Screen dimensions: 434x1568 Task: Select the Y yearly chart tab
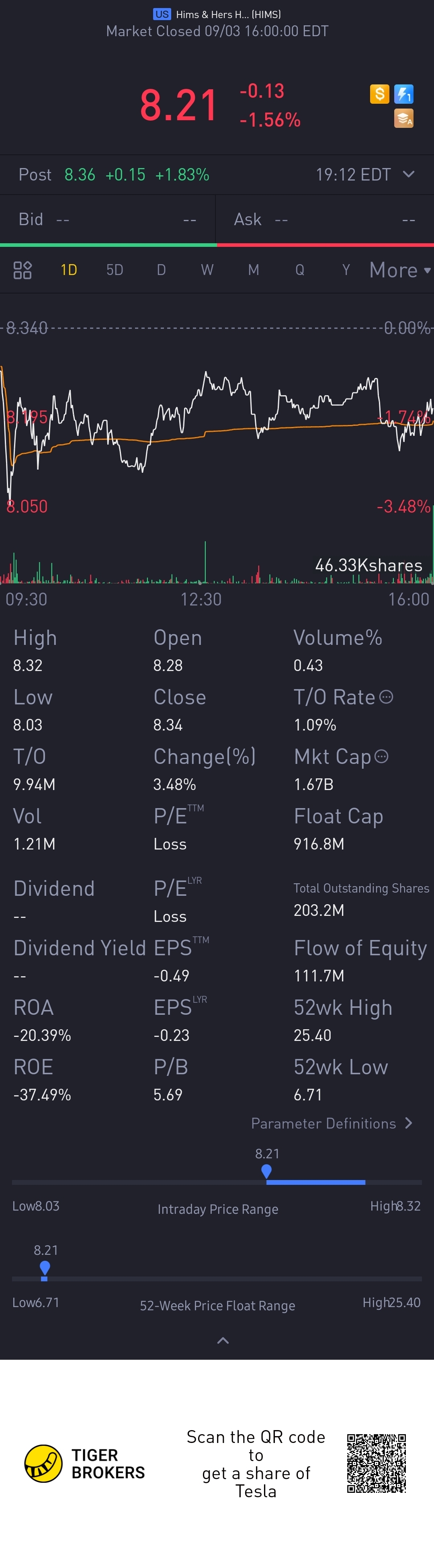pyautogui.click(x=346, y=270)
